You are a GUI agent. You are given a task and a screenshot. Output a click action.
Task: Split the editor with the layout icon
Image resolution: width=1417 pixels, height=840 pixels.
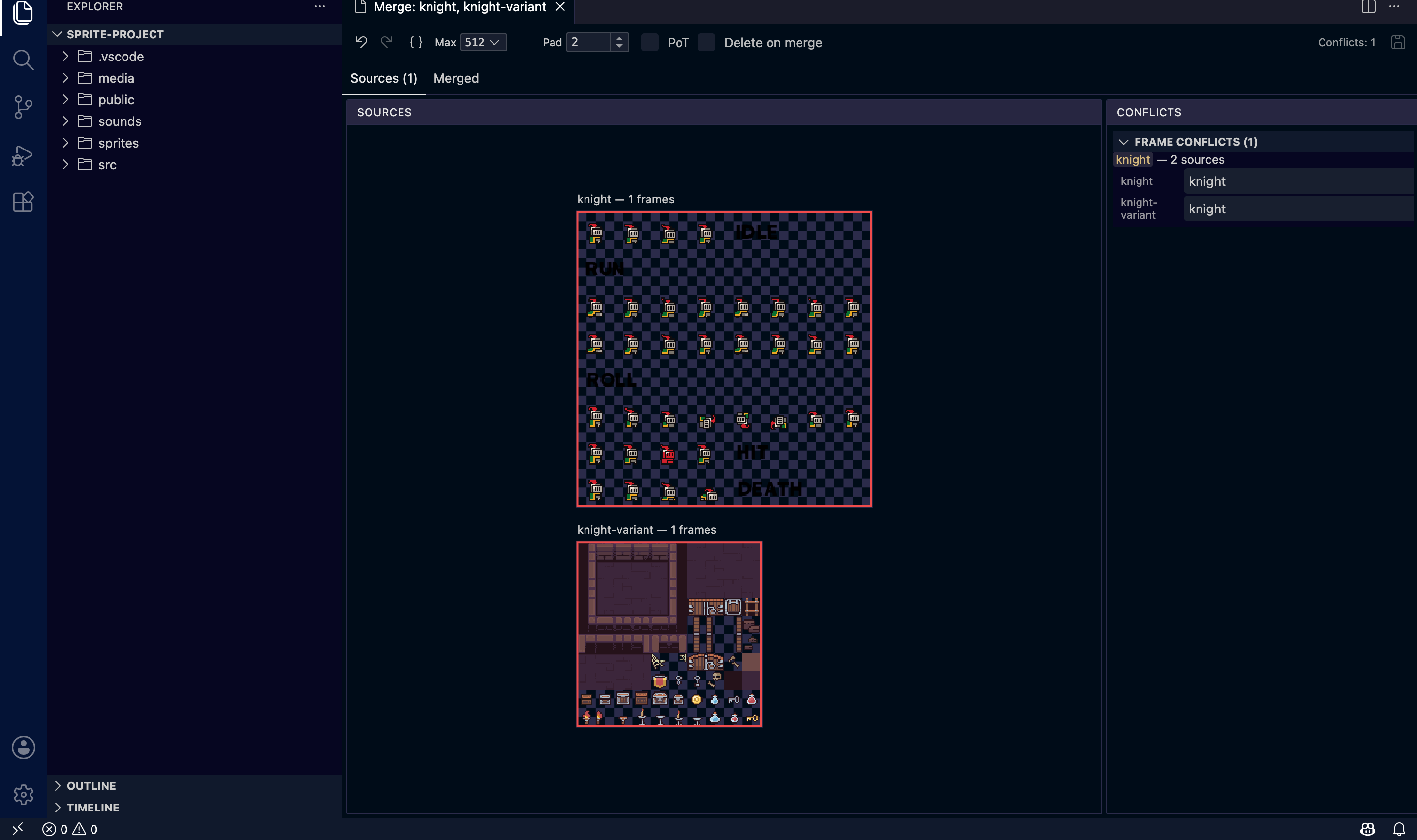1368,7
